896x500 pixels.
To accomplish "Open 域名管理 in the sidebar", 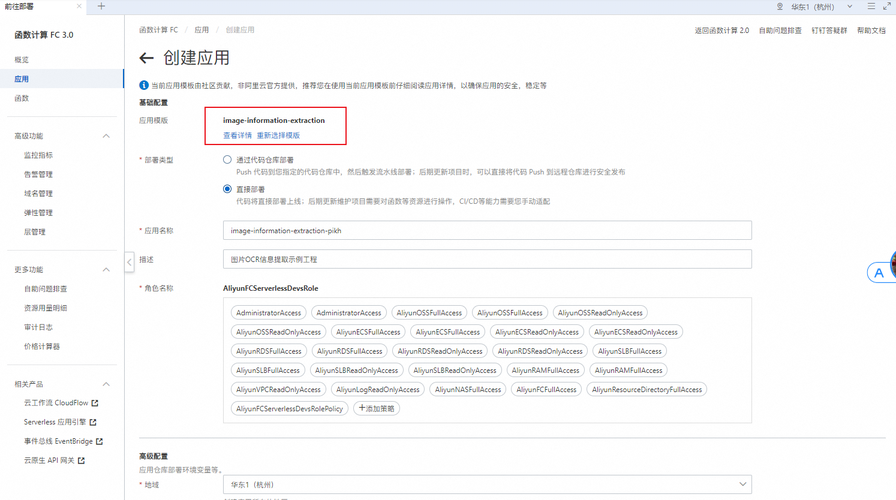I will coord(38,194).
